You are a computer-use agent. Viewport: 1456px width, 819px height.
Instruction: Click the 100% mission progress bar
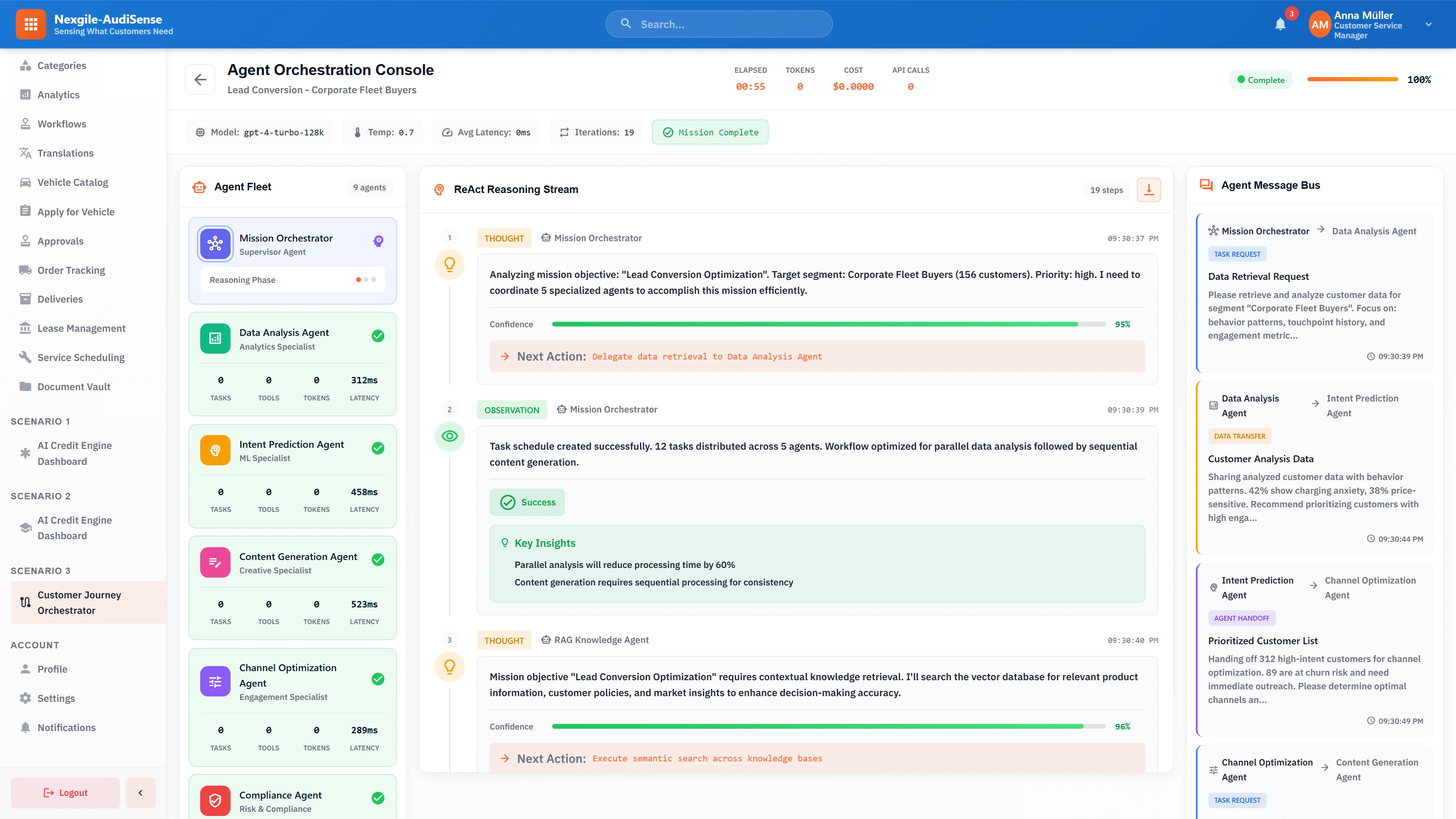(x=1353, y=79)
